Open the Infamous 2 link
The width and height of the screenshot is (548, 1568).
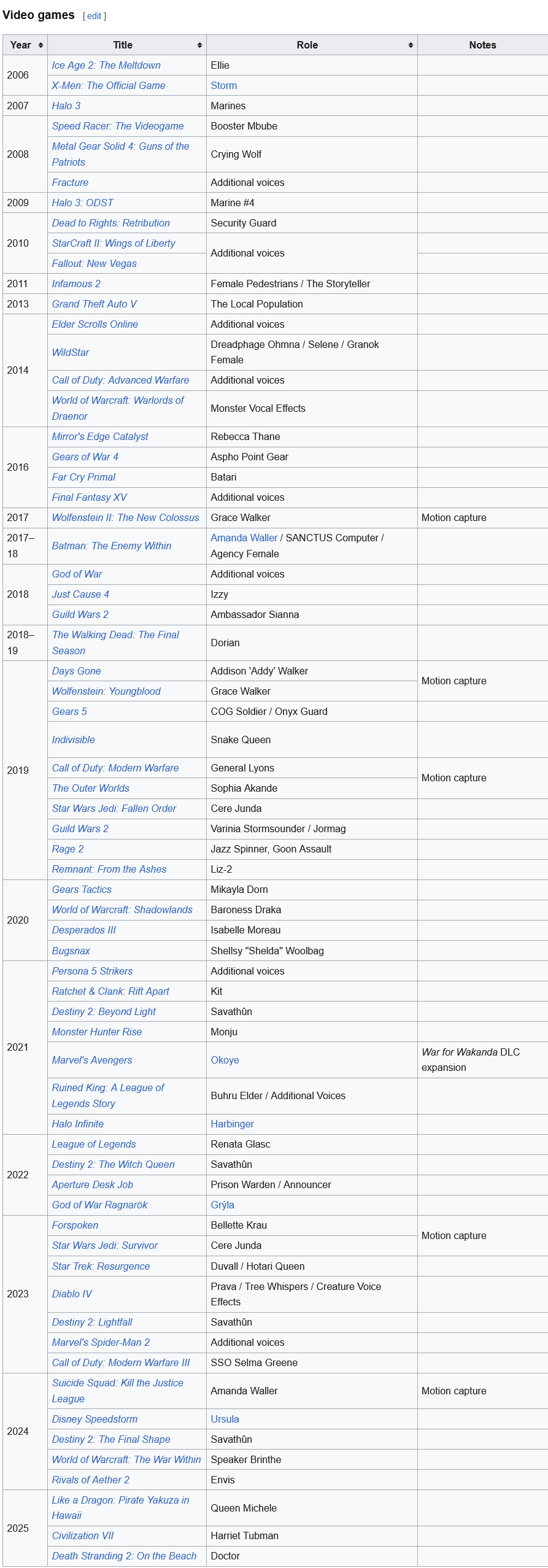pos(76,284)
